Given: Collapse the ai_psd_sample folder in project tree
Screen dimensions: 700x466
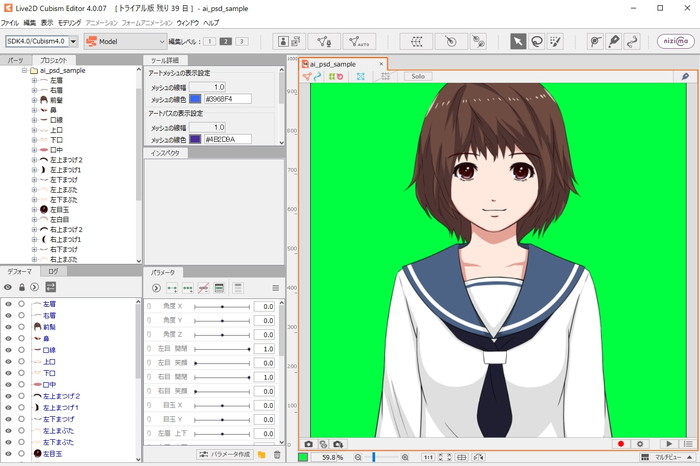Looking at the screenshot, I should pyautogui.click(x=25, y=71).
